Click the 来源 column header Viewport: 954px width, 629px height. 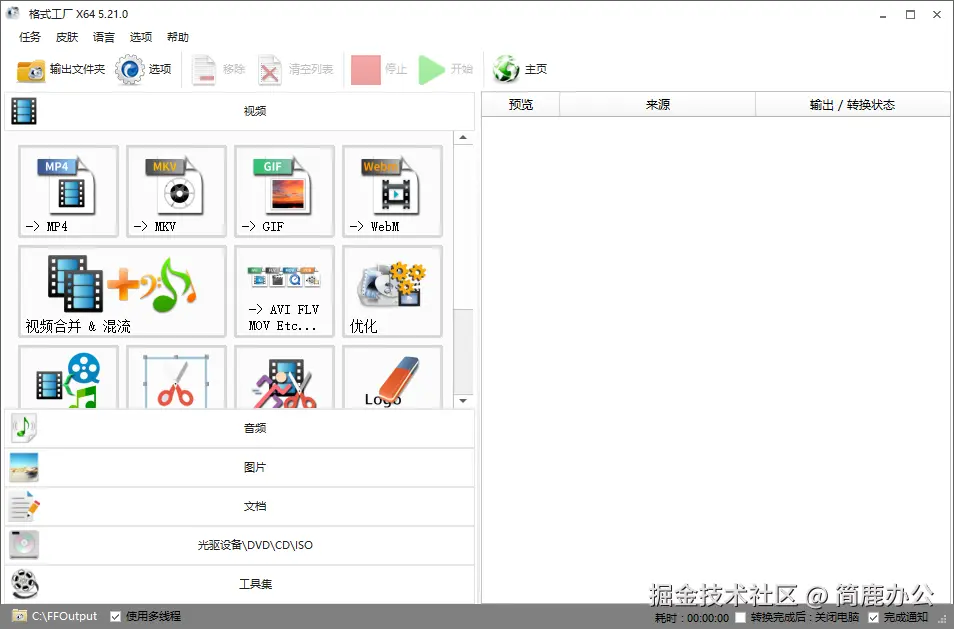pos(657,105)
